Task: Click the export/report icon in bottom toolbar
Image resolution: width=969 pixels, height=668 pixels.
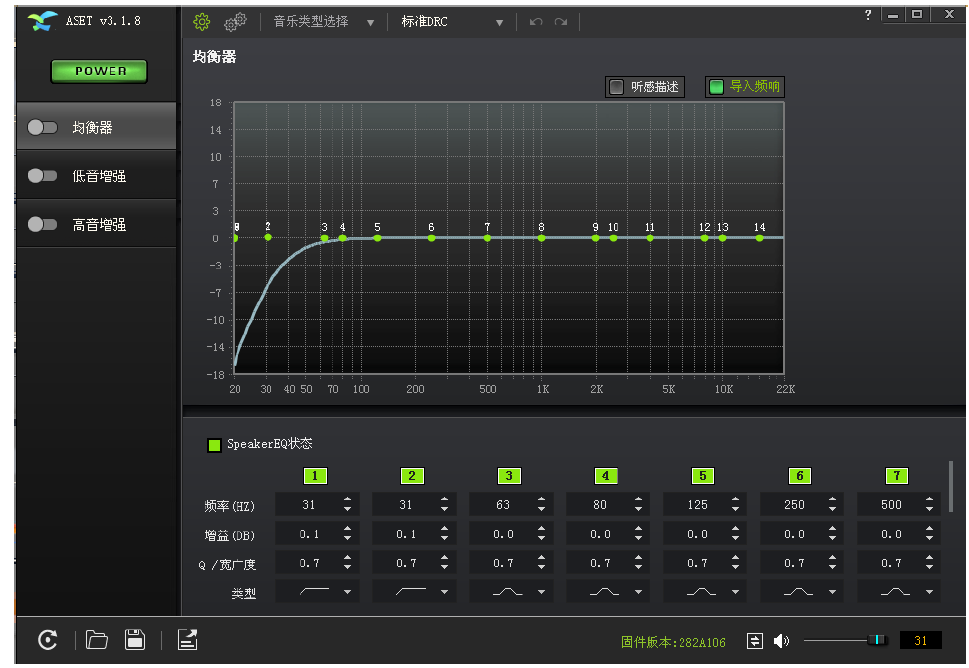Action: [187, 640]
